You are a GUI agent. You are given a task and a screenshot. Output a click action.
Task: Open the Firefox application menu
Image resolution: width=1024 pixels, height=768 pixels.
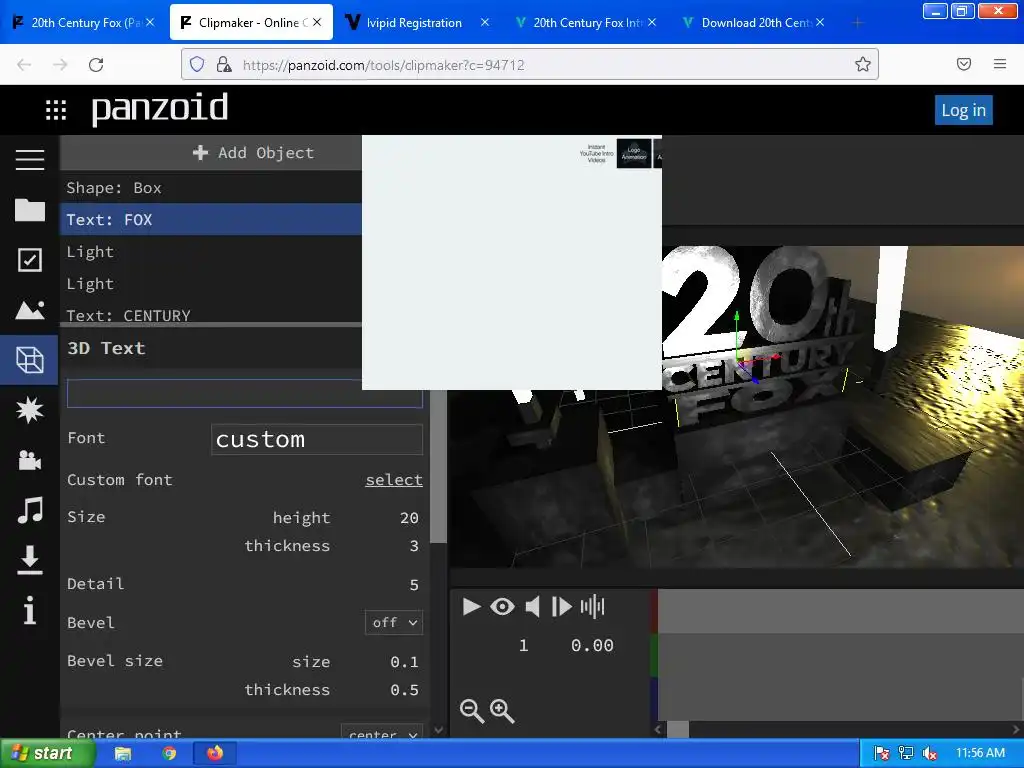(x=1000, y=64)
